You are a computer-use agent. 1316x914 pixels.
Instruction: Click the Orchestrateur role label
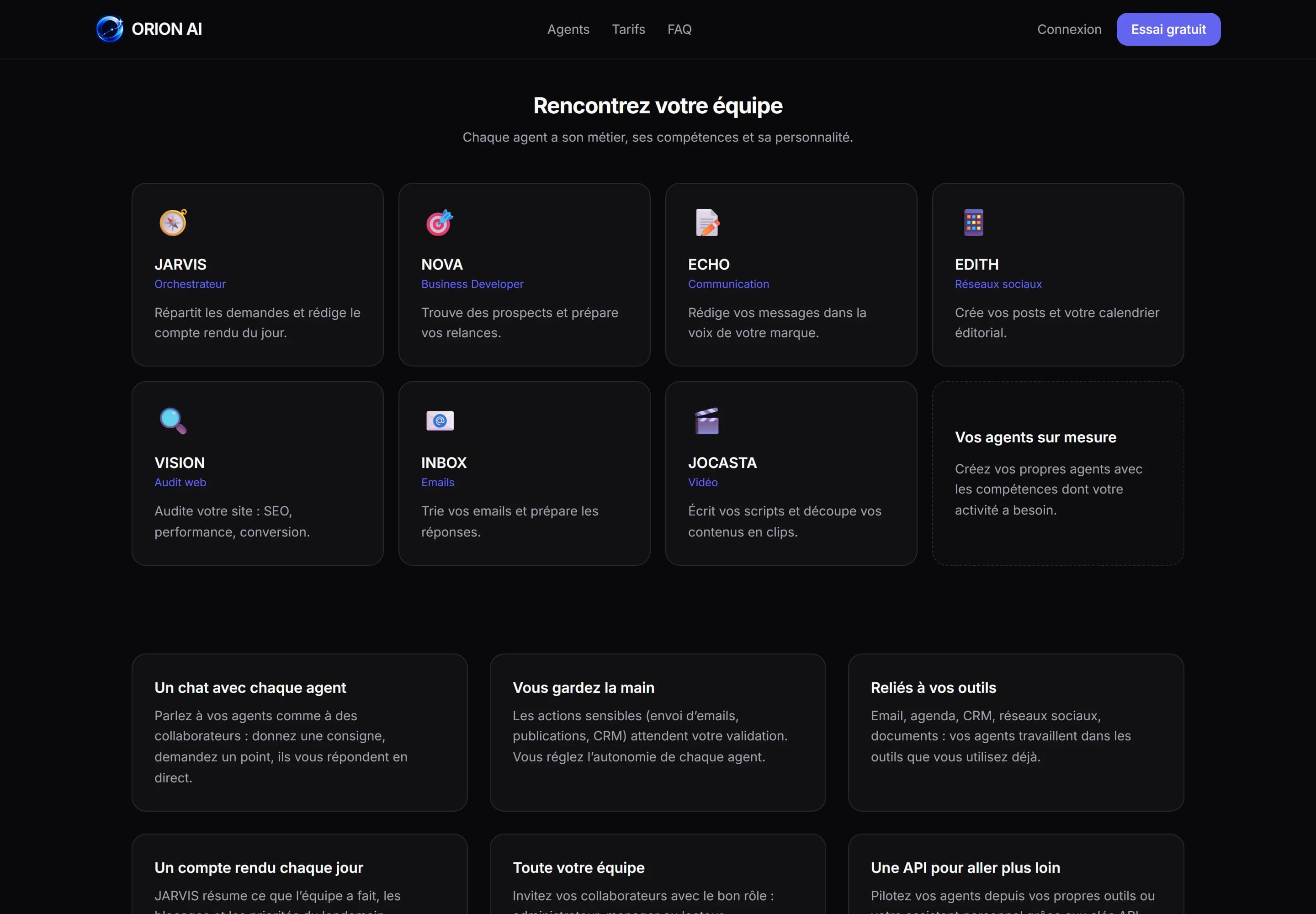click(x=190, y=284)
